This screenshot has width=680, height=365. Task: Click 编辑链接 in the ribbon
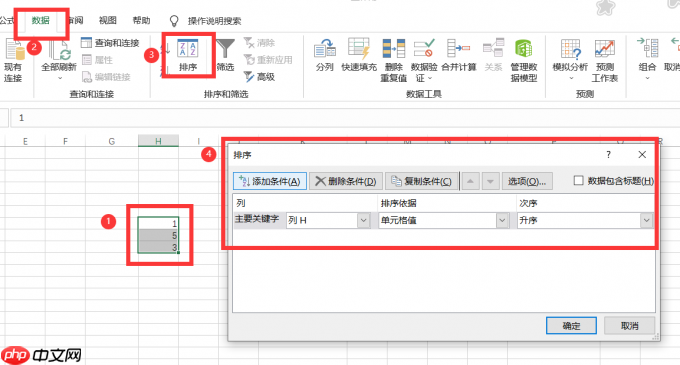(x=106, y=77)
